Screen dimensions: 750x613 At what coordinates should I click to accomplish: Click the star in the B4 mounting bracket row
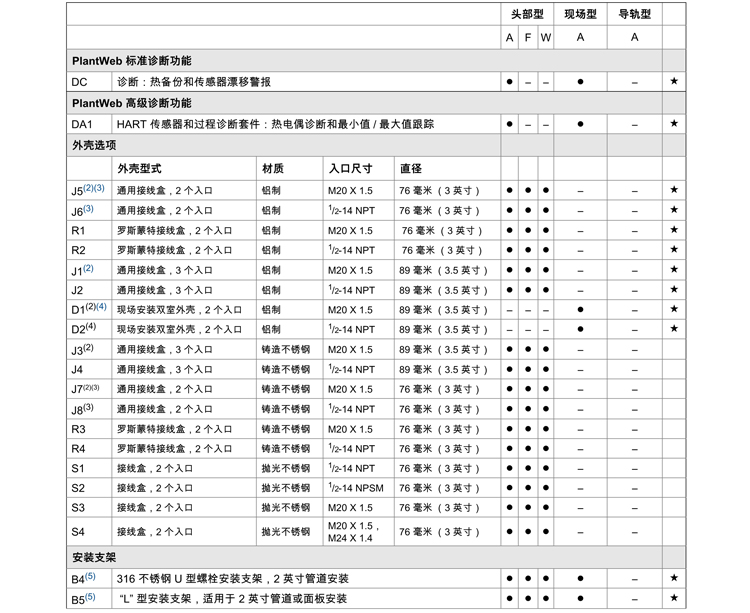tap(674, 578)
